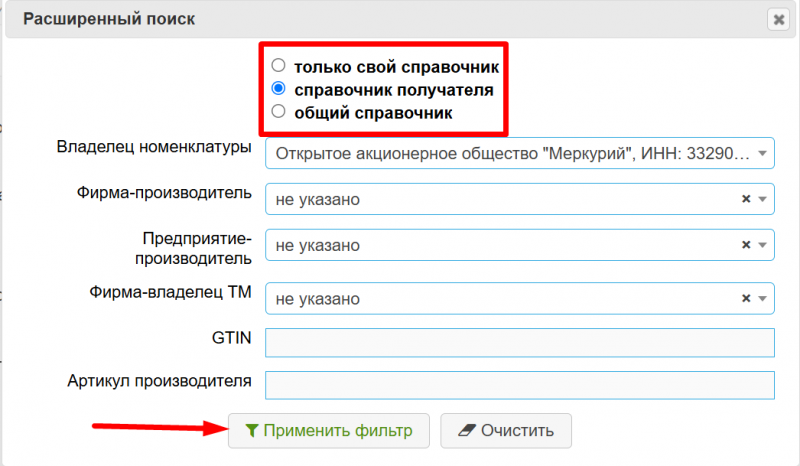Choose the 'справочник получателя' radio button

click(279, 89)
